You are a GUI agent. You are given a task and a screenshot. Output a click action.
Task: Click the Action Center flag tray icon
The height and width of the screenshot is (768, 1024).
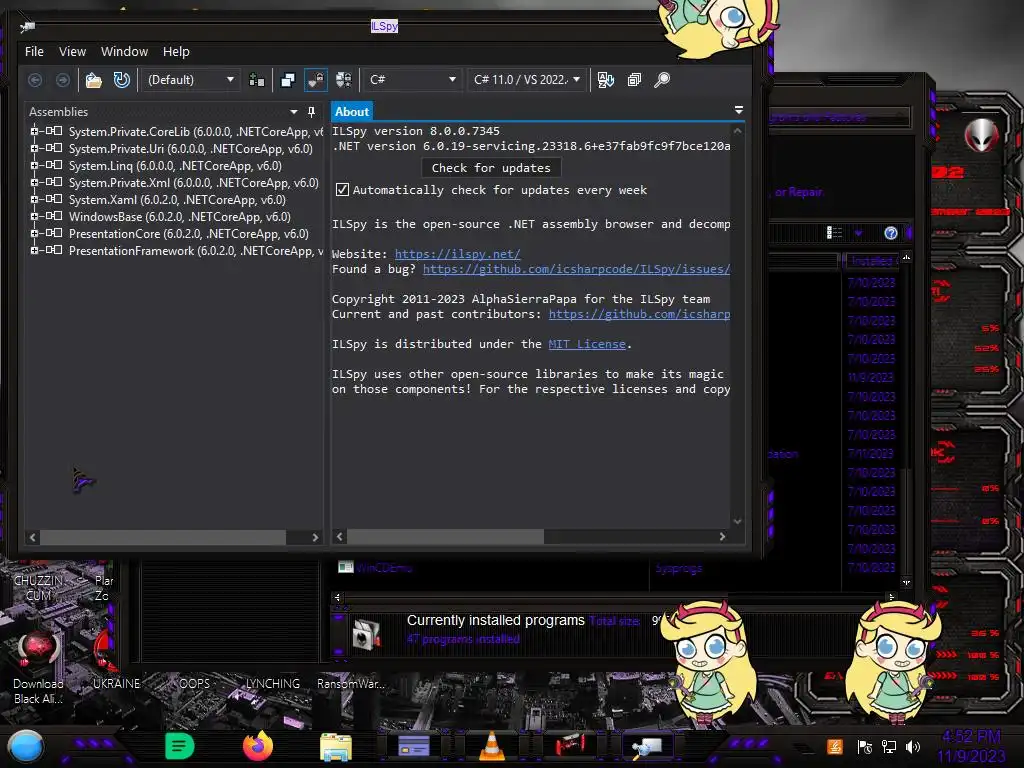864,747
